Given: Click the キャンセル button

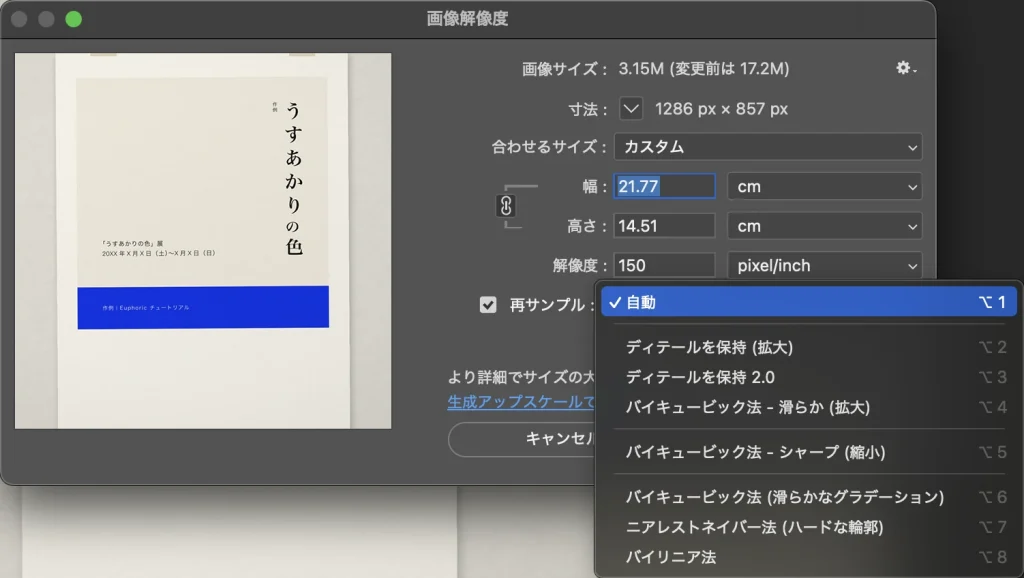Looking at the screenshot, I should tap(522, 439).
